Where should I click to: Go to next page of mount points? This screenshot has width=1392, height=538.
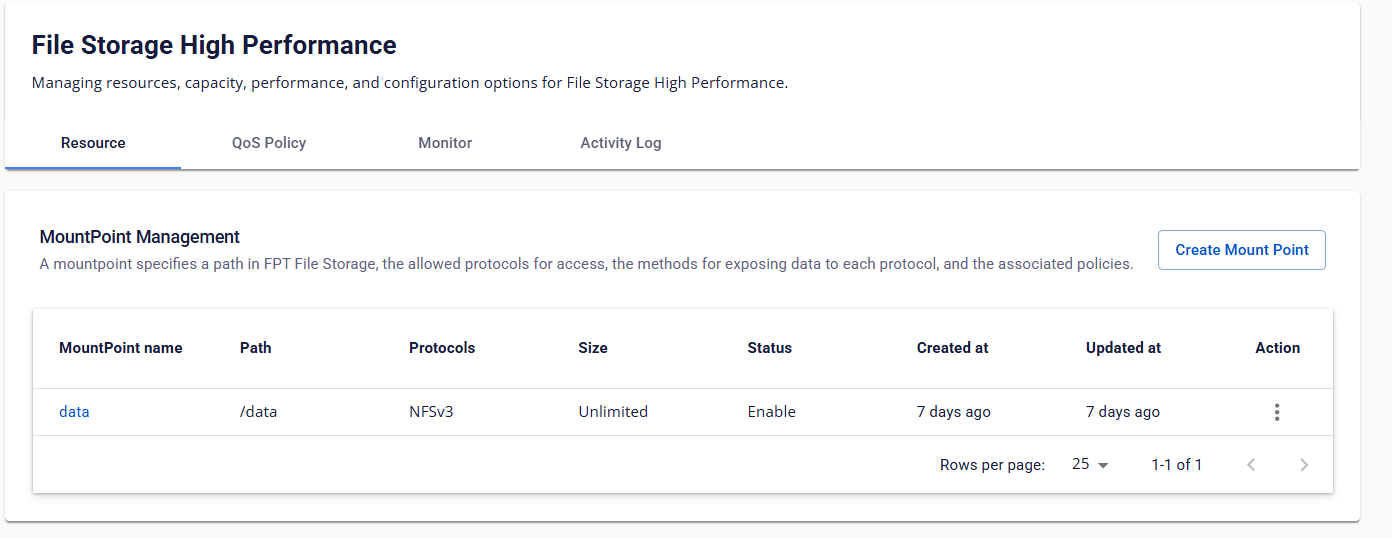pos(1304,465)
